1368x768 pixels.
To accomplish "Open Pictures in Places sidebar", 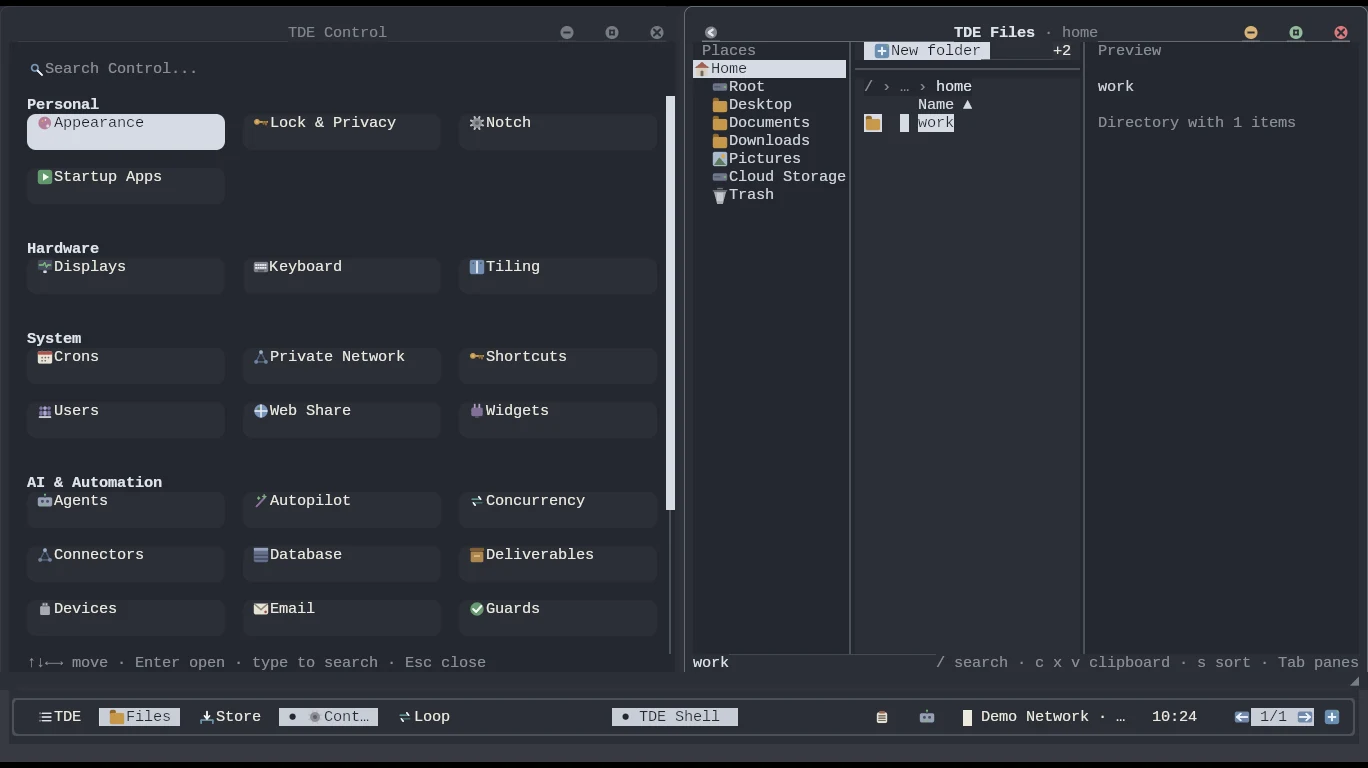I will point(770,159).
